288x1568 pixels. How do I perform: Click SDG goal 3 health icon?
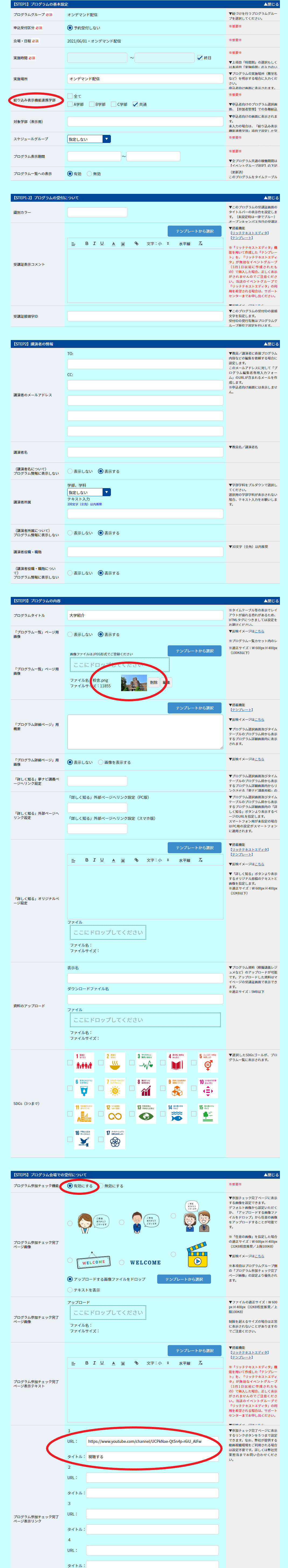146,1062
